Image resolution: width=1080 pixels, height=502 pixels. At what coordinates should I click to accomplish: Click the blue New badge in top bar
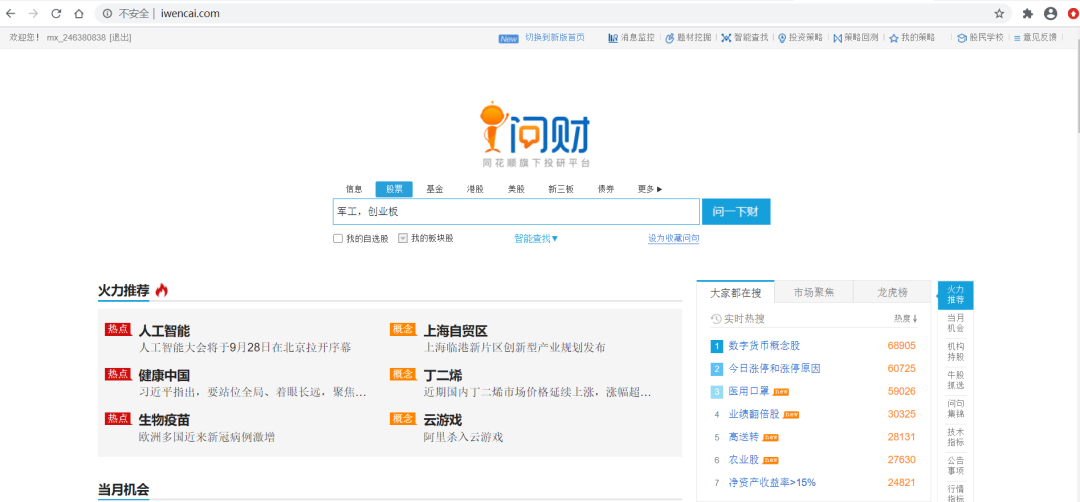(508, 39)
